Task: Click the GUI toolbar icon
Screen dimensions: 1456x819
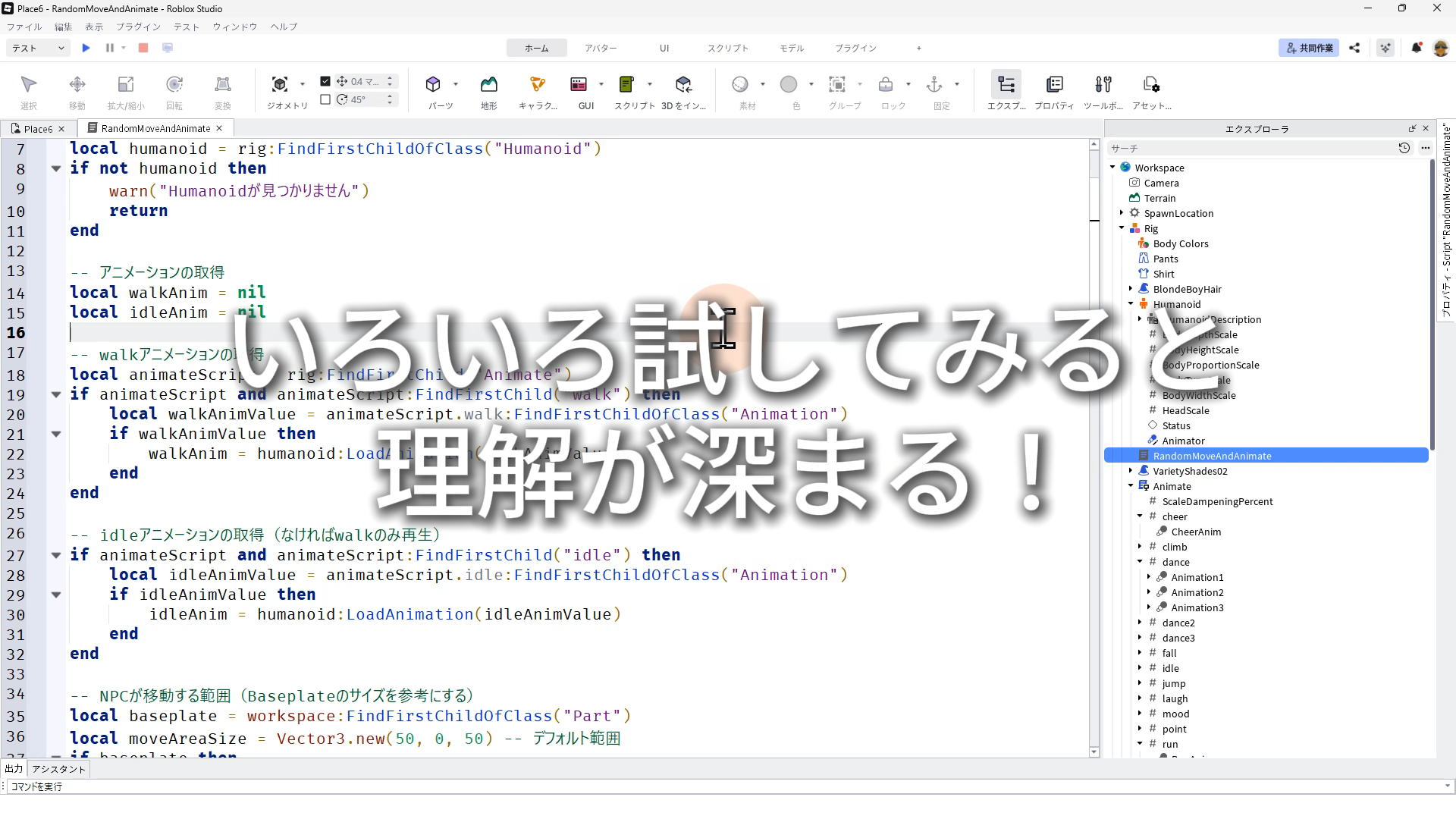Action: click(x=579, y=85)
